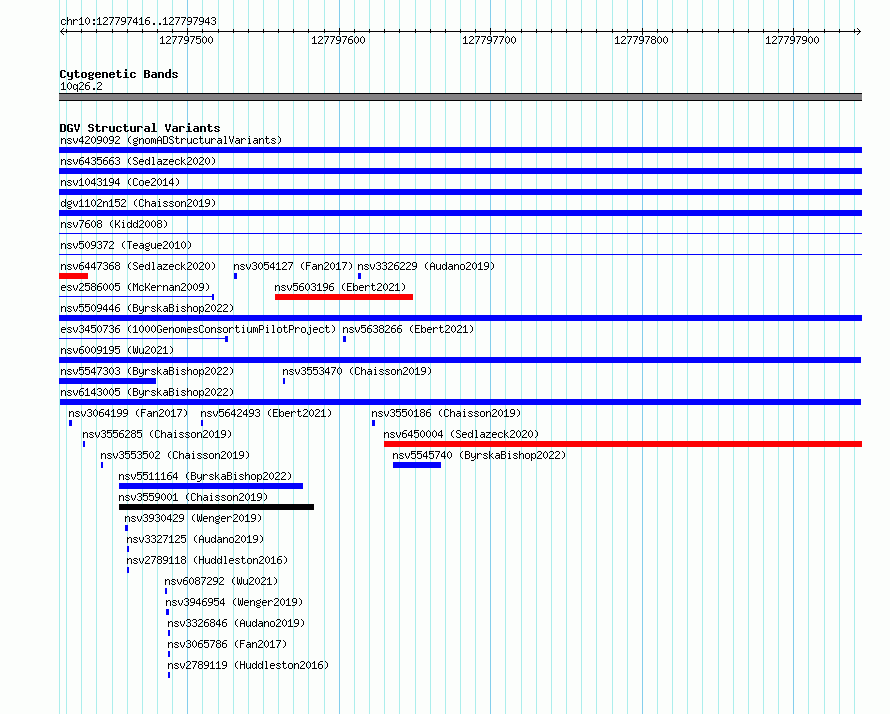Open nsv3326846 (Audano2019) label

pyautogui.click(x=236, y=623)
